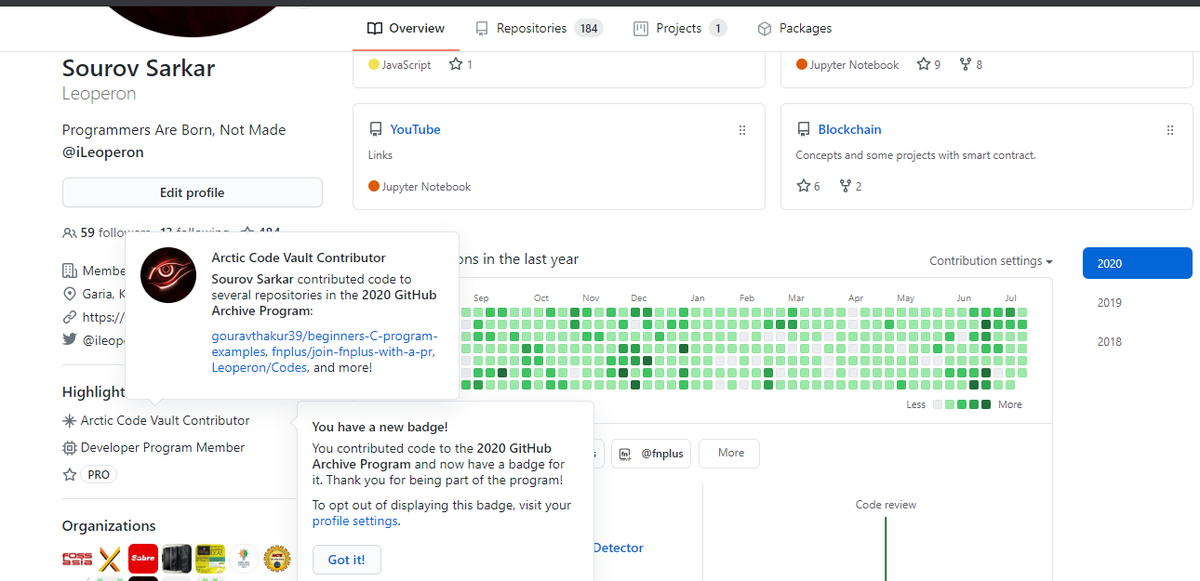Screen dimensions: 1200x581
Task: Click the link icon next to https://
Action: [69, 317]
